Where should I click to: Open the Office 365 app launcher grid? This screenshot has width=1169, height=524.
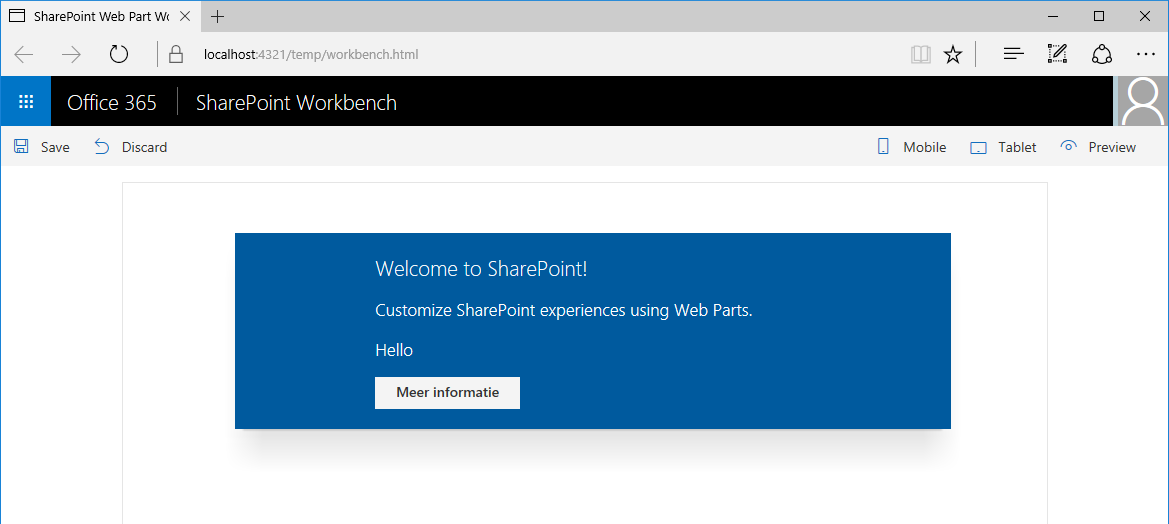tap(26, 102)
